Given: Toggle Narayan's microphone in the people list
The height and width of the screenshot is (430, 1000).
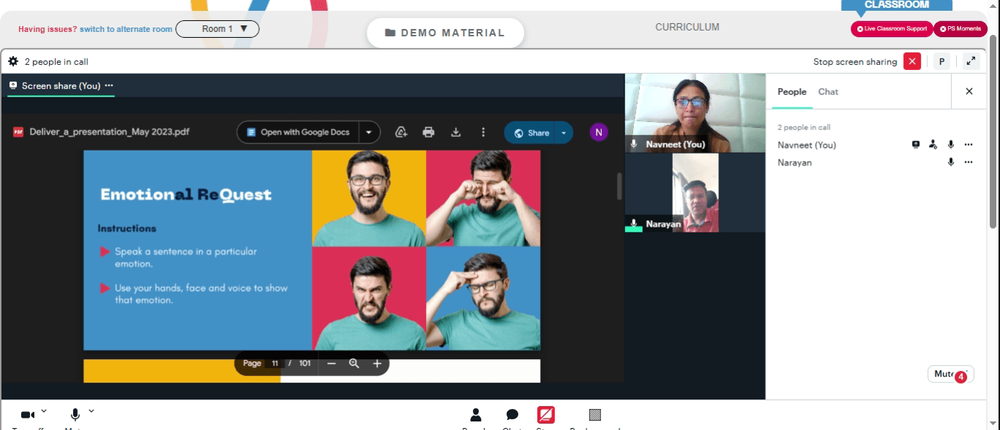Looking at the screenshot, I should [x=950, y=162].
